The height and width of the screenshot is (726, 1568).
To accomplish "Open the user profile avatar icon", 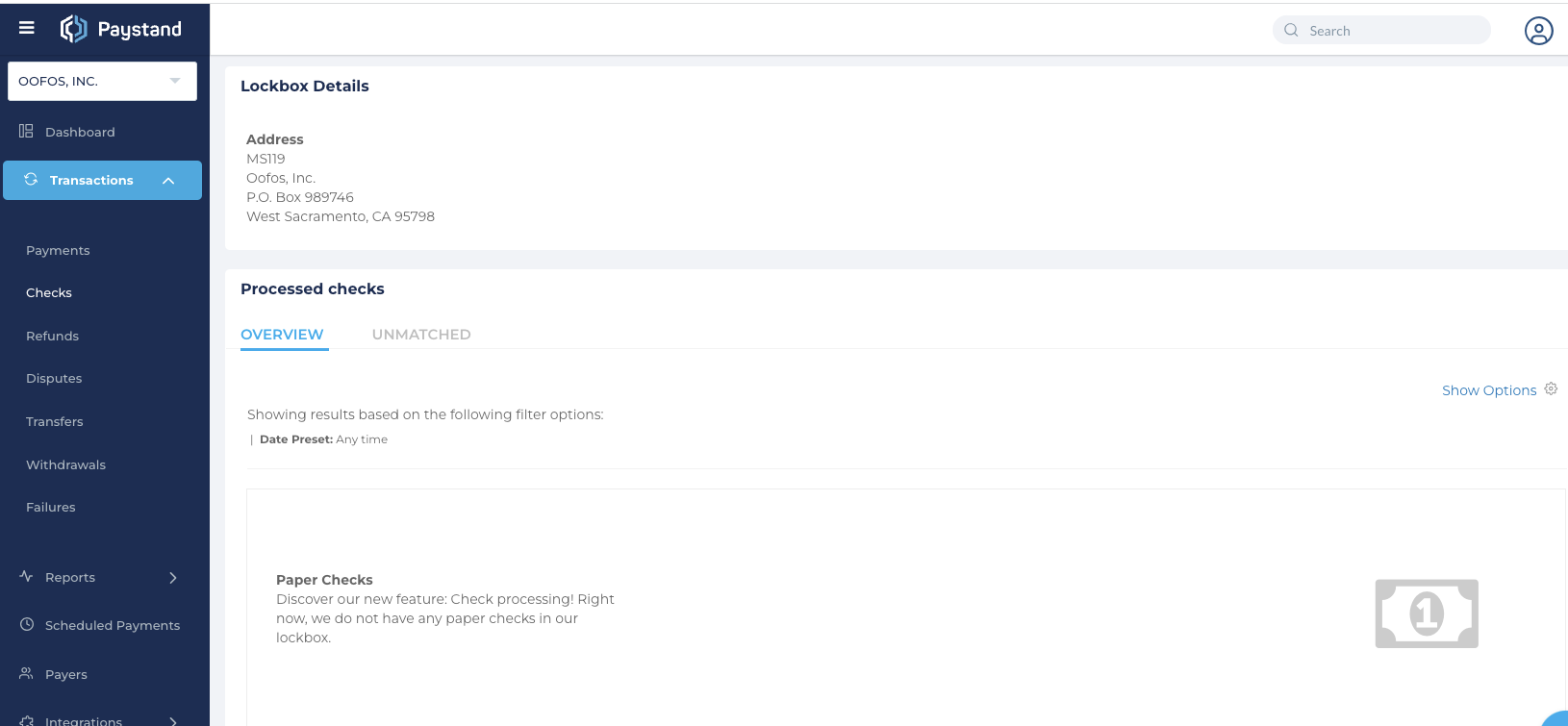I will pos(1539,31).
